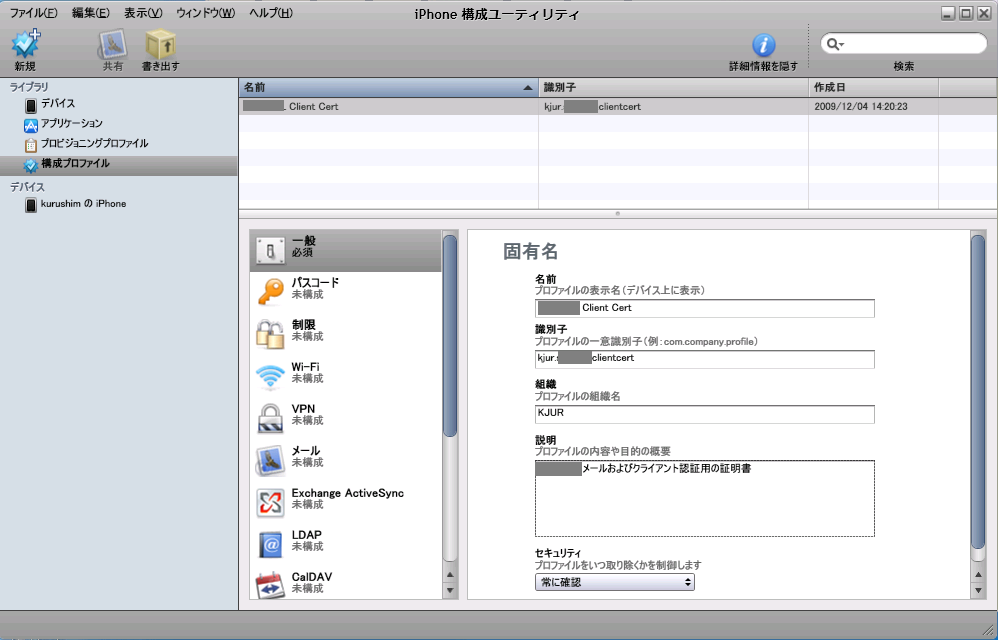Open the ヘルプ(H) menu

point(271,13)
